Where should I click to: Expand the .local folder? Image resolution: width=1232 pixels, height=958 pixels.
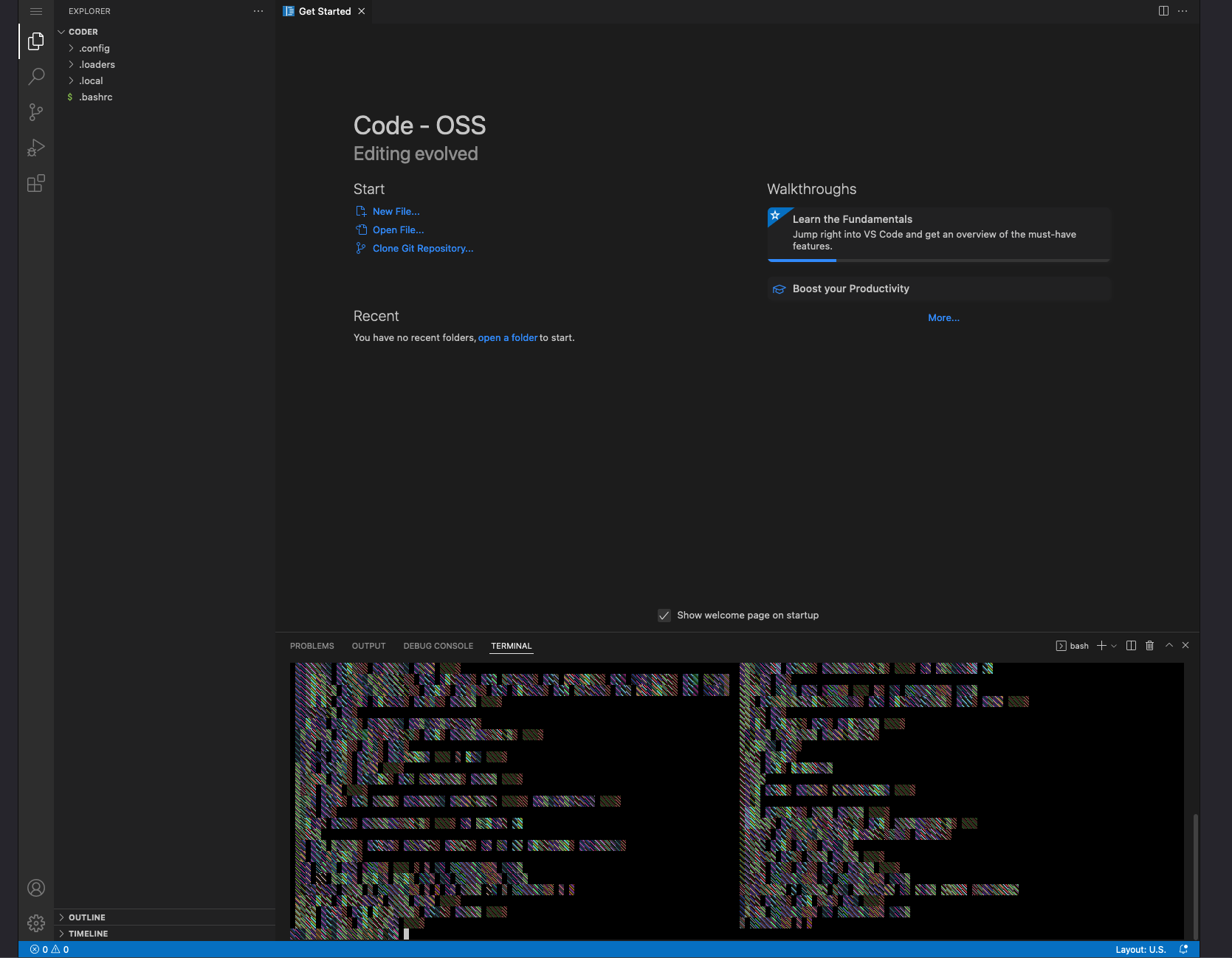[x=92, y=80]
